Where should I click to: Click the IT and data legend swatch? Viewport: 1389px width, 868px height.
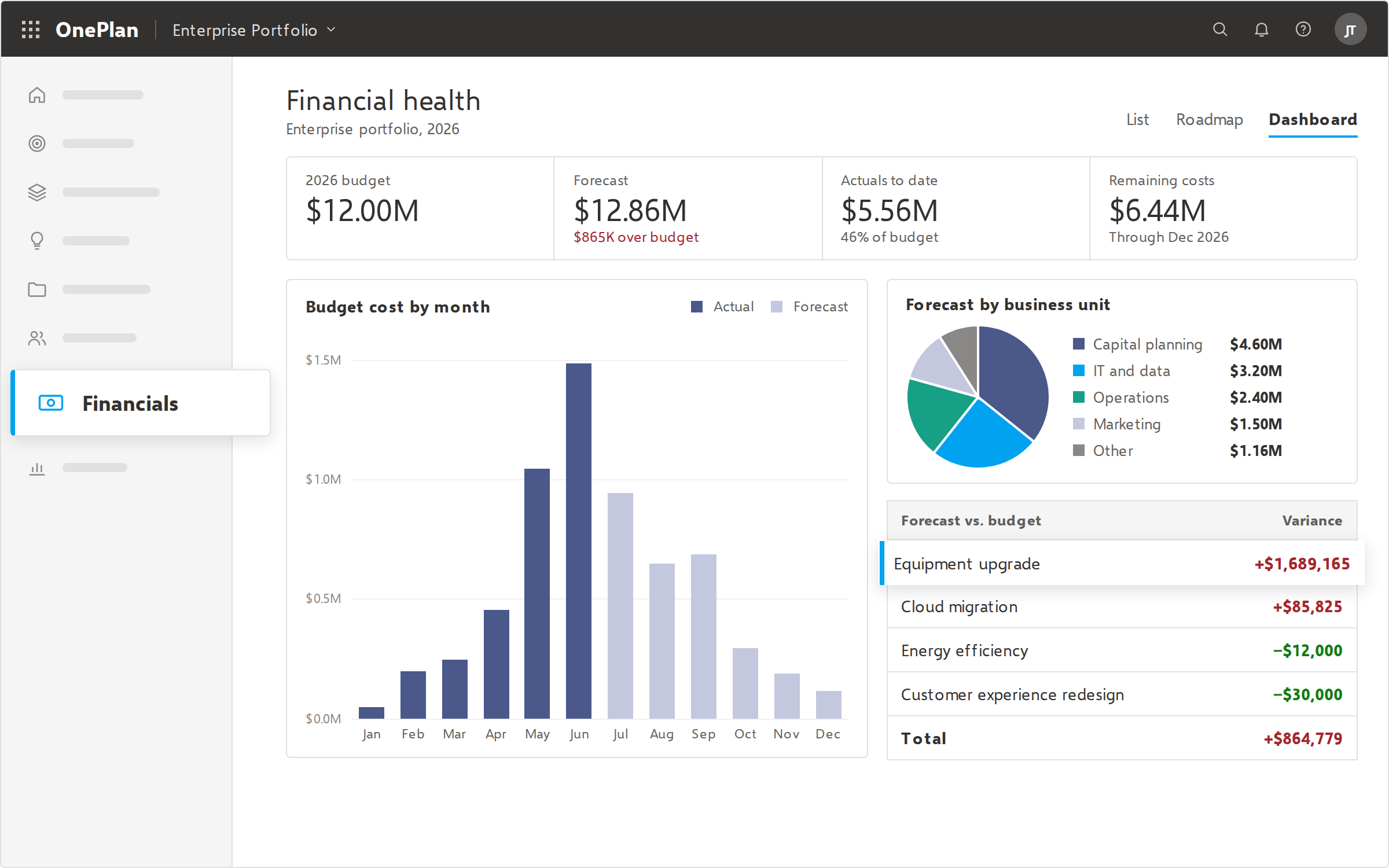tap(1079, 370)
